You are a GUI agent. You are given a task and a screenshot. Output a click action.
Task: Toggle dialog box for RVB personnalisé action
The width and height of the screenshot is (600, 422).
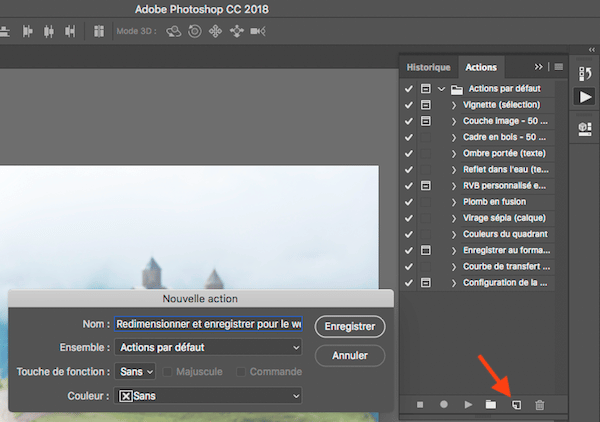[x=426, y=186]
